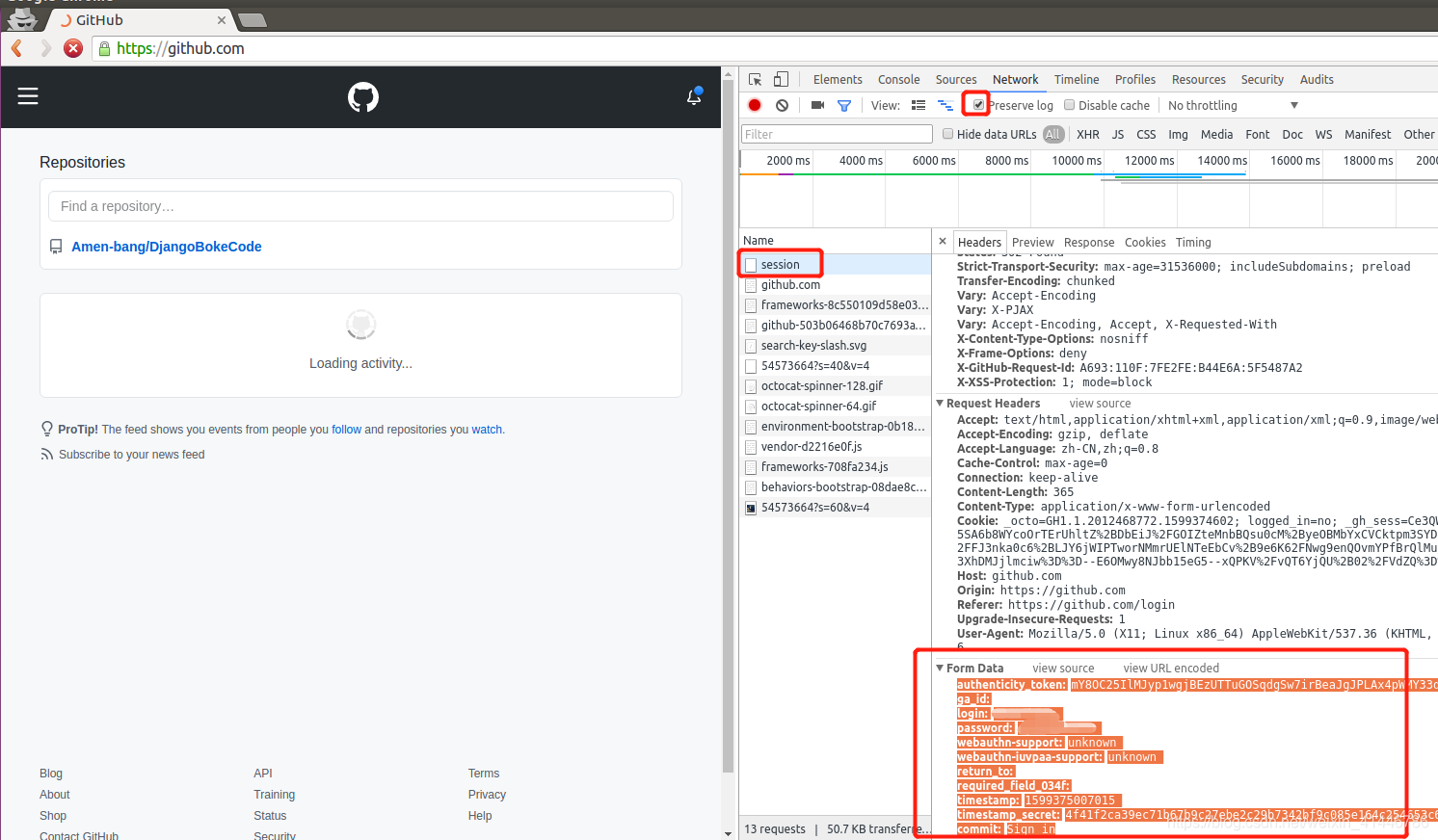The width and height of the screenshot is (1438, 840).
Task: Click the browser forward arrow
Action: coord(45,48)
